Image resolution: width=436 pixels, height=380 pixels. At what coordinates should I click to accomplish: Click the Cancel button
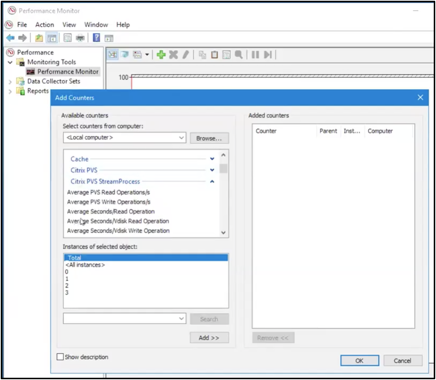tap(403, 361)
